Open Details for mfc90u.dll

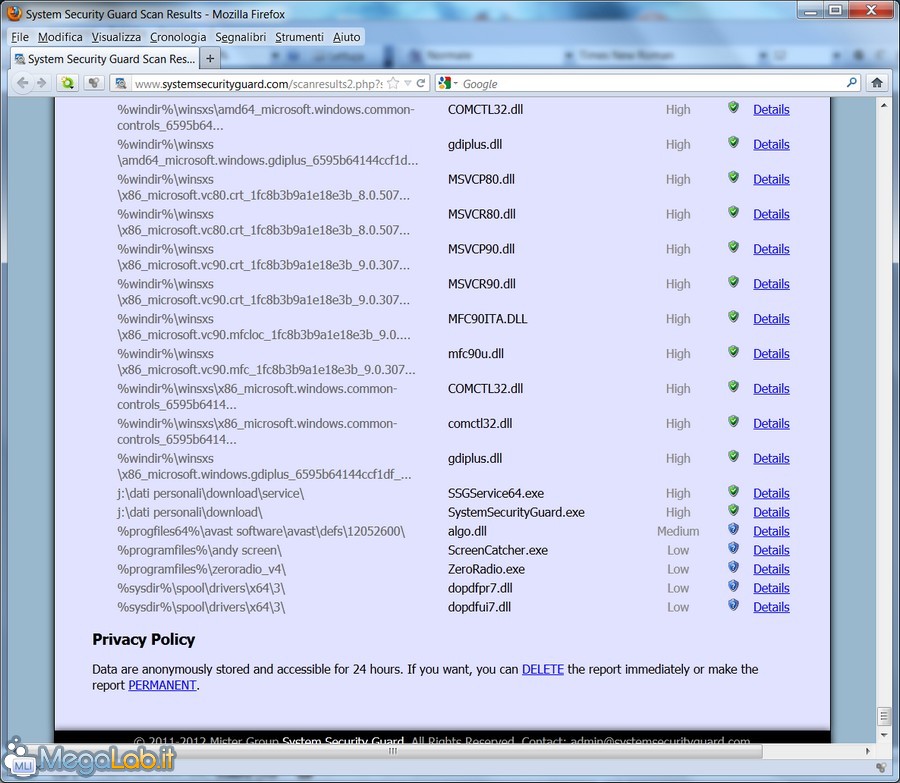coord(771,354)
